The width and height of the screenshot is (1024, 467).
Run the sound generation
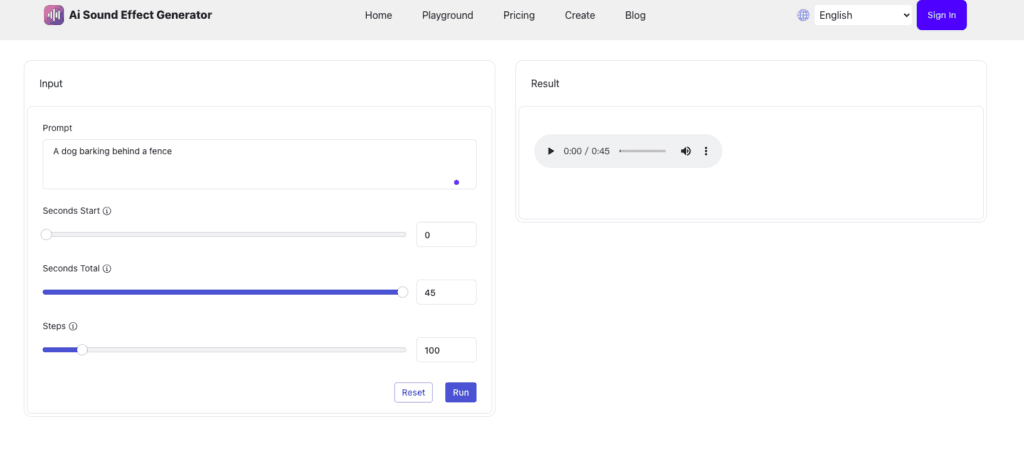point(461,393)
